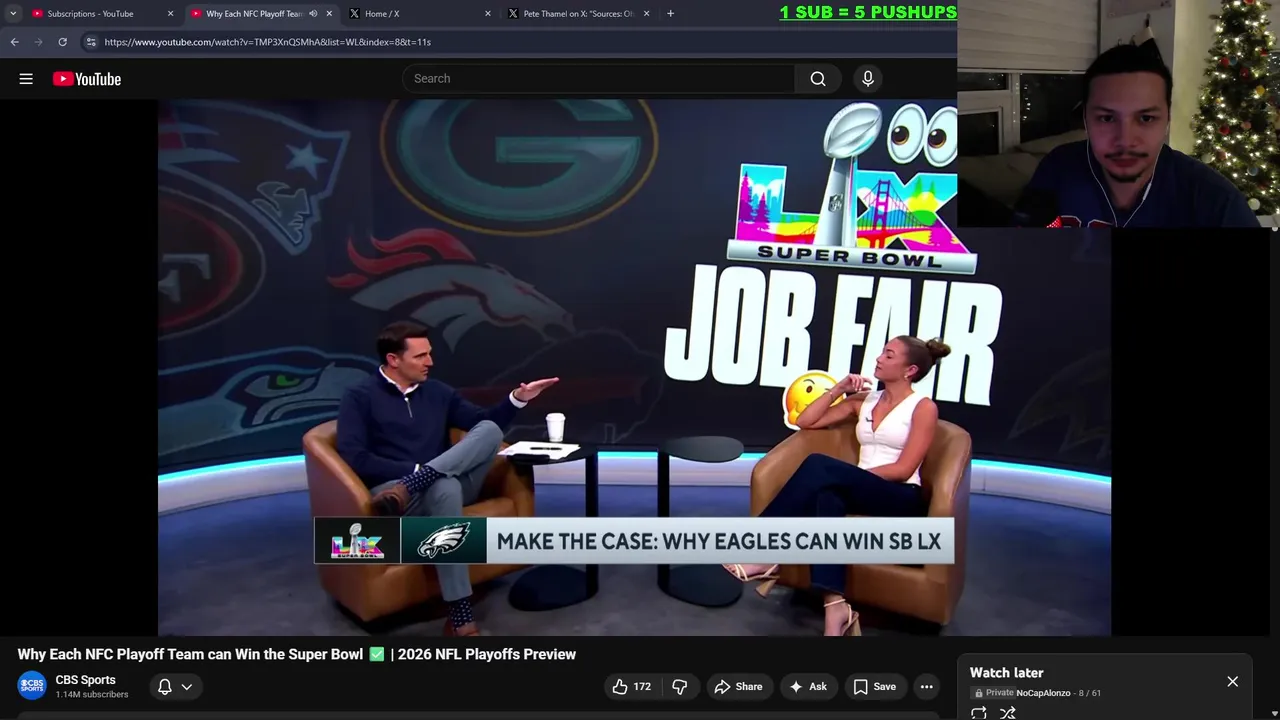
Task: Select the Why Each NFC Playoff Team tab
Action: point(254,14)
